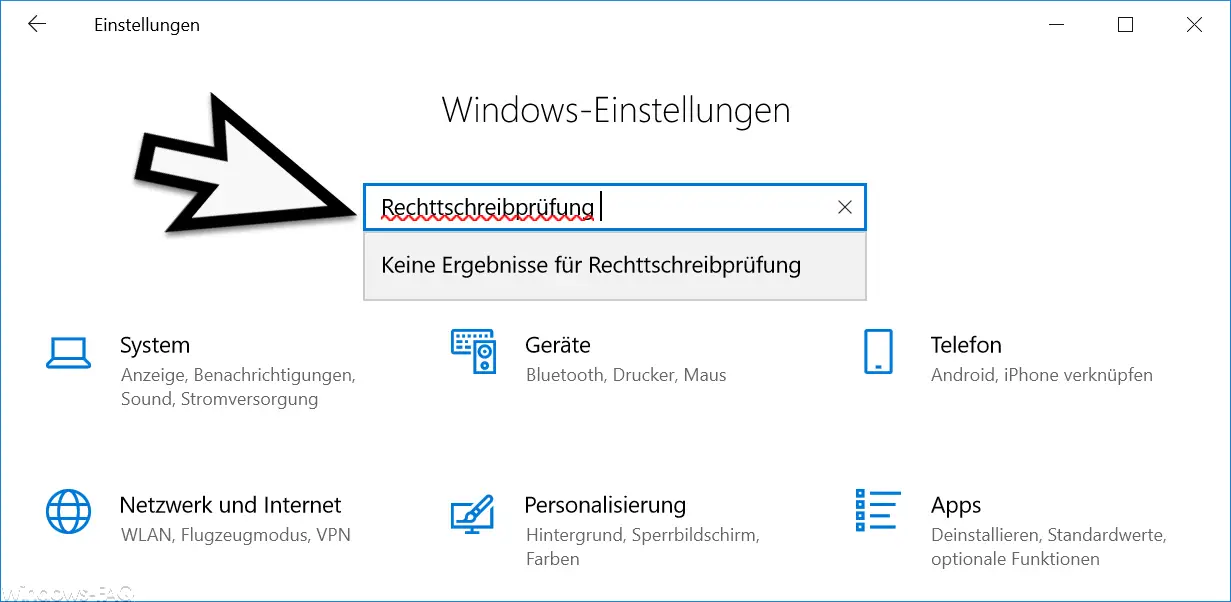This screenshot has height=602, width=1231.
Task: Open the Personalisierung paintbrush icon
Action: (x=473, y=513)
